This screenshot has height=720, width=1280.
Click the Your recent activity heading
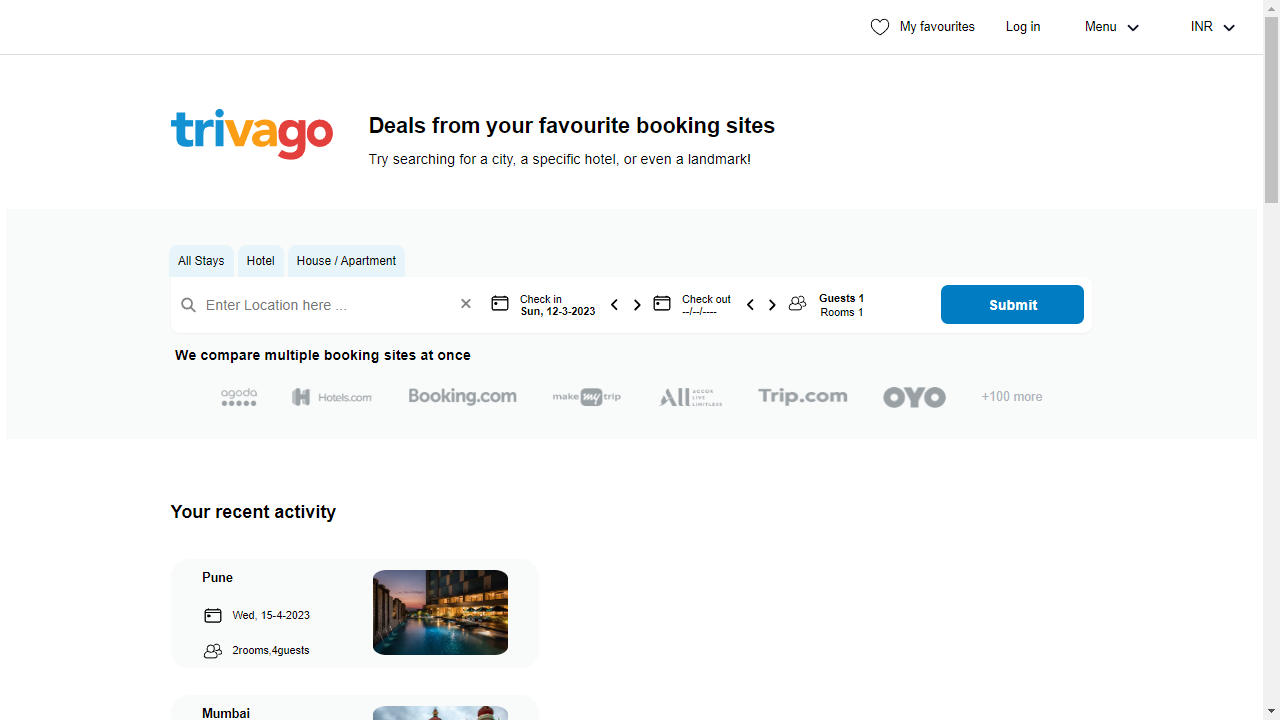(253, 512)
